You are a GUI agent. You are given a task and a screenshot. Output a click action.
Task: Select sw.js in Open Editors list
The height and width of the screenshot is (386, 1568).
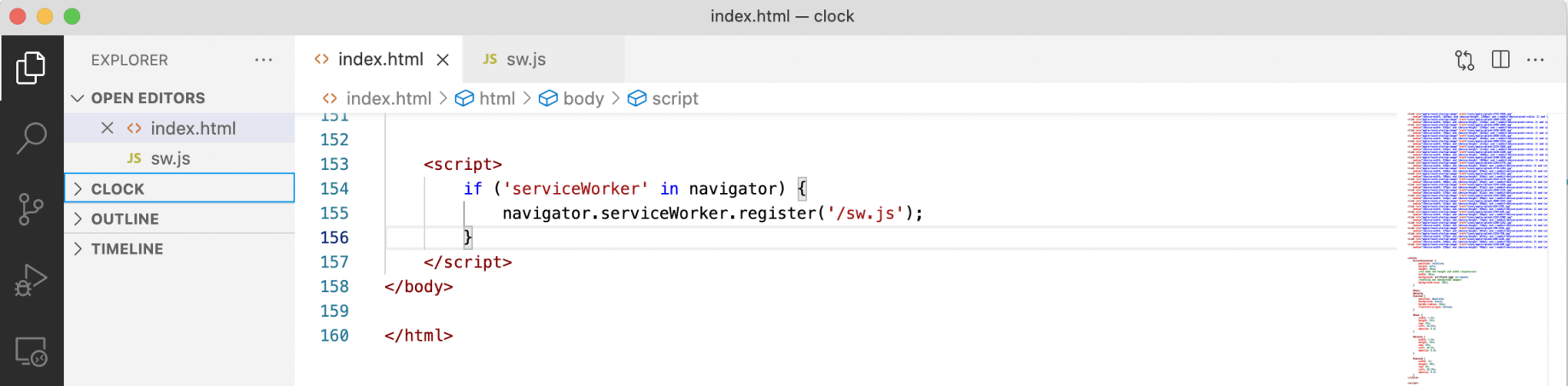[170, 159]
